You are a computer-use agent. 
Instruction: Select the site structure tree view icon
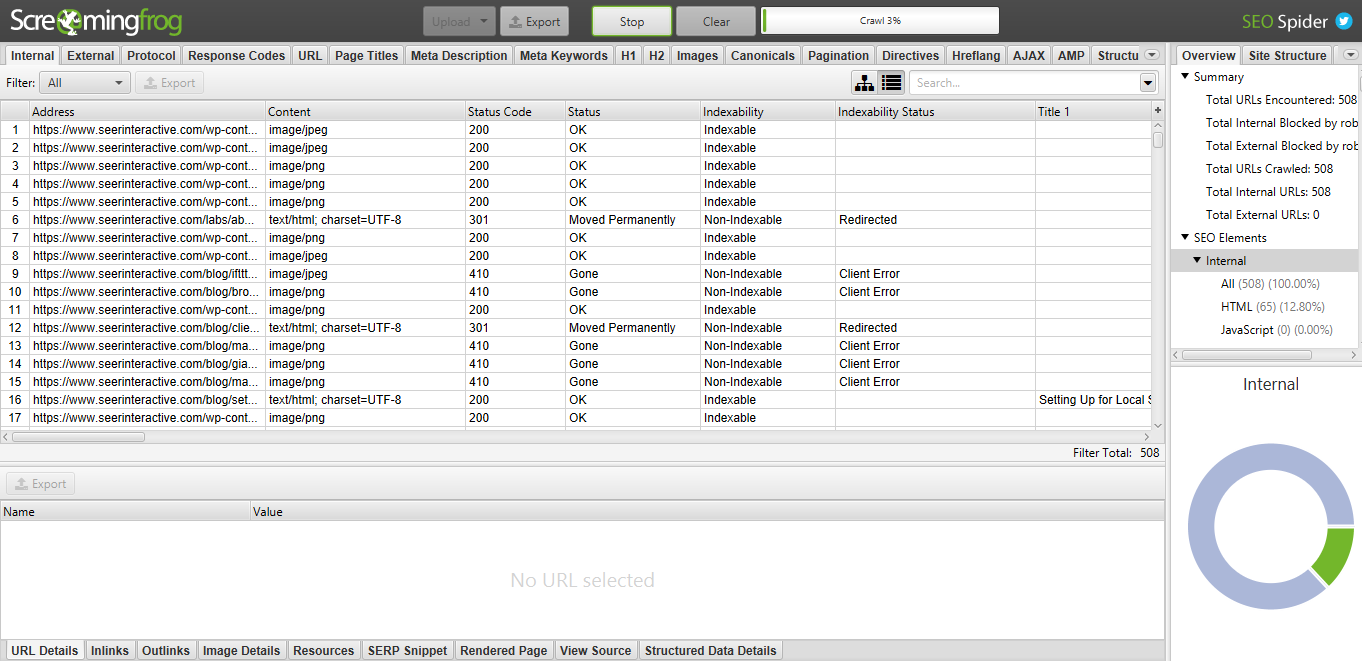click(864, 83)
